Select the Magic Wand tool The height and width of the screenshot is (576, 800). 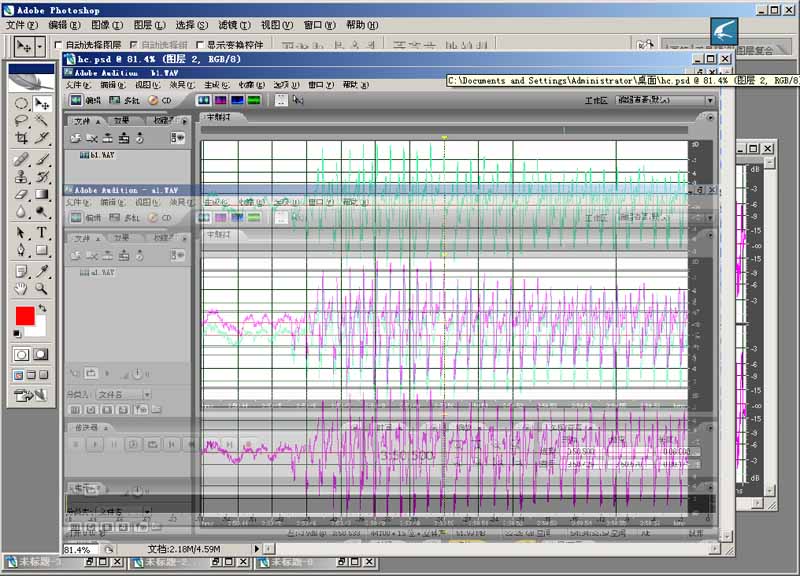click(x=42, y=120)
